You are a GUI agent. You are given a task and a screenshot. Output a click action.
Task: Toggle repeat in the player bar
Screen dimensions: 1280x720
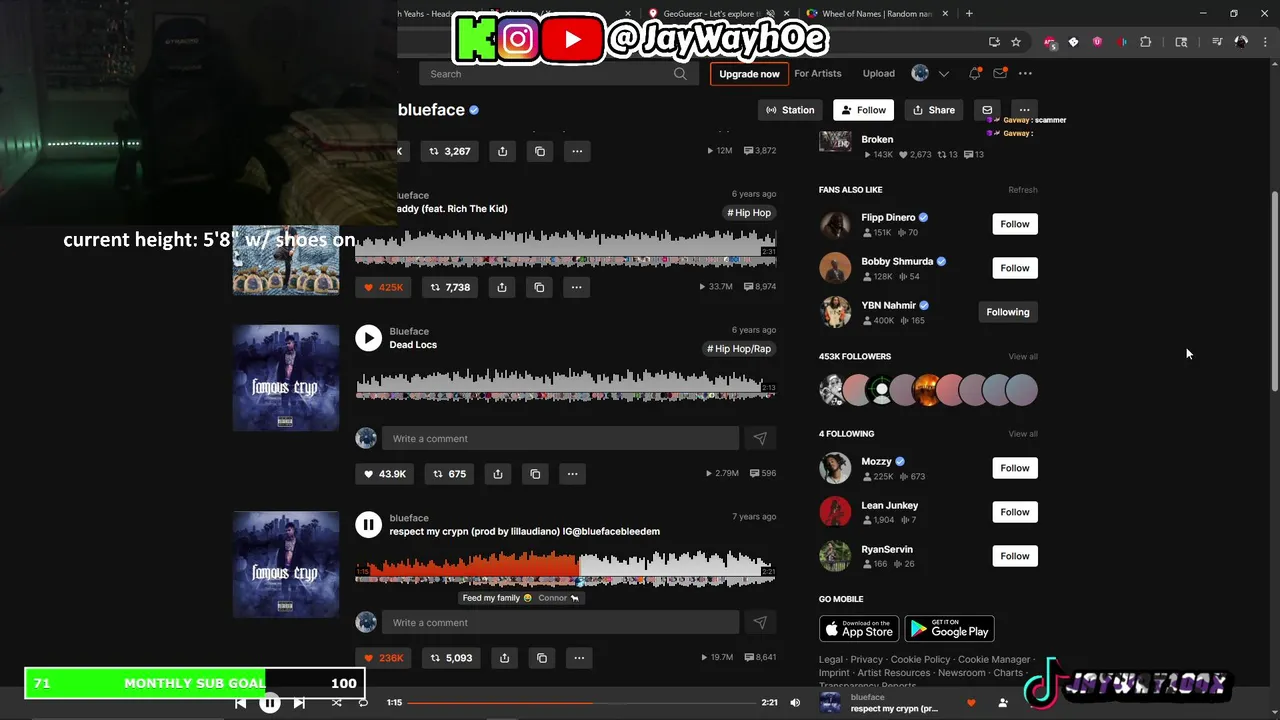tap(363, 703)
